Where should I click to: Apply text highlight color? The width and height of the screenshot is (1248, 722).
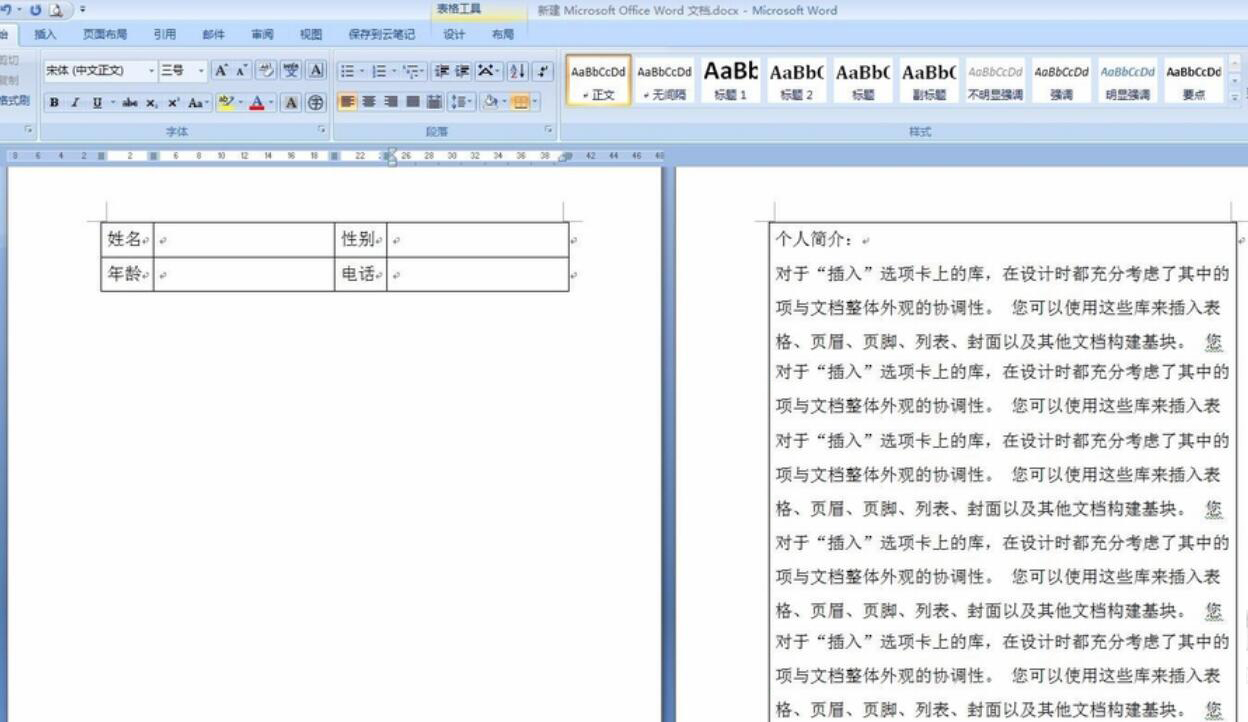(225, 103)
